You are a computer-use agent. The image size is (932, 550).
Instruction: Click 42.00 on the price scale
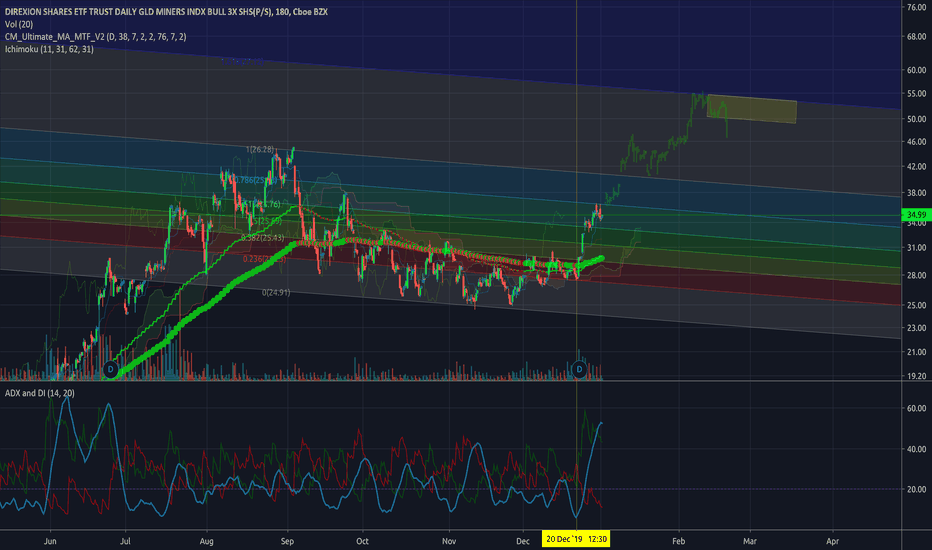(917, 166)
